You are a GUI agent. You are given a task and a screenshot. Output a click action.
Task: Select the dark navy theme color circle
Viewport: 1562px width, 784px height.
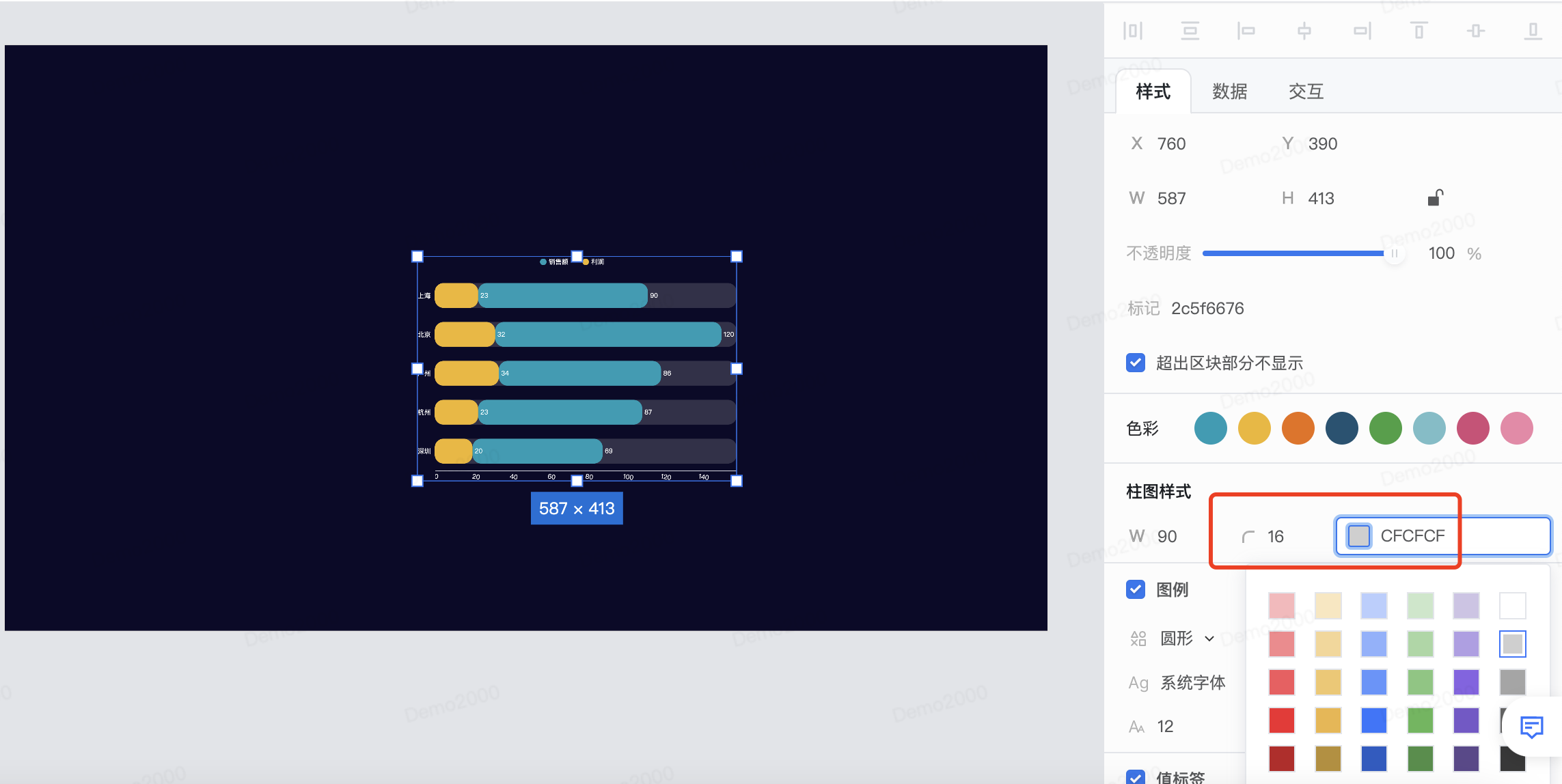click(x=1342, y=429)
